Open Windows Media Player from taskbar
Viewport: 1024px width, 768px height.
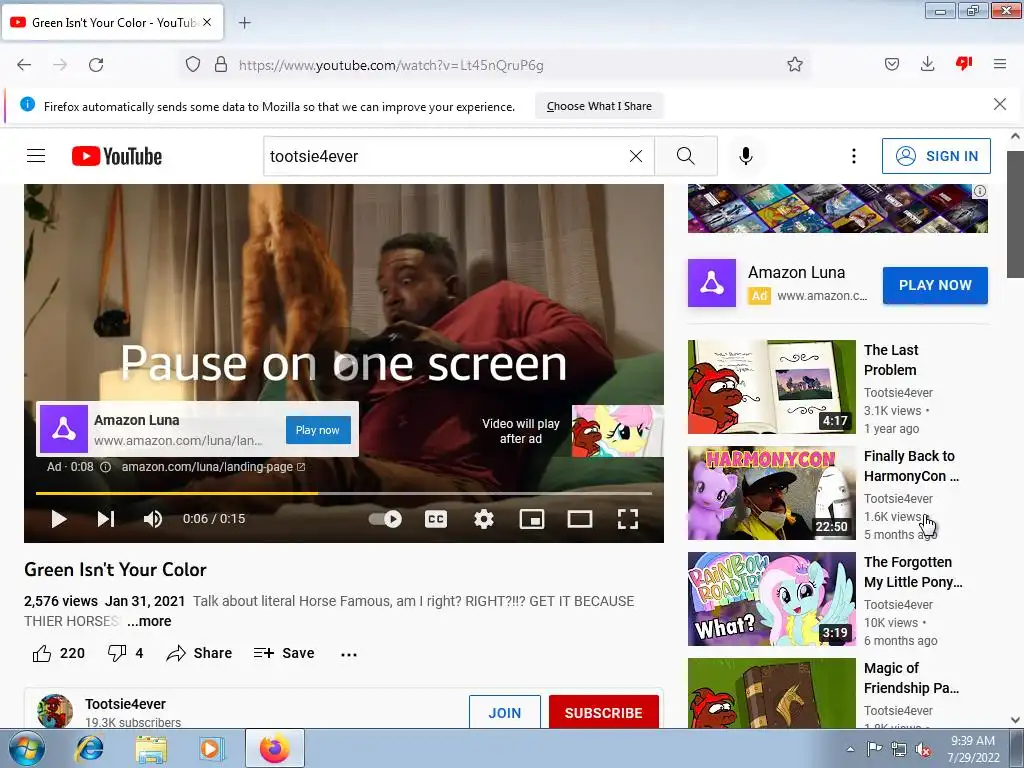[x=212, y=748]
